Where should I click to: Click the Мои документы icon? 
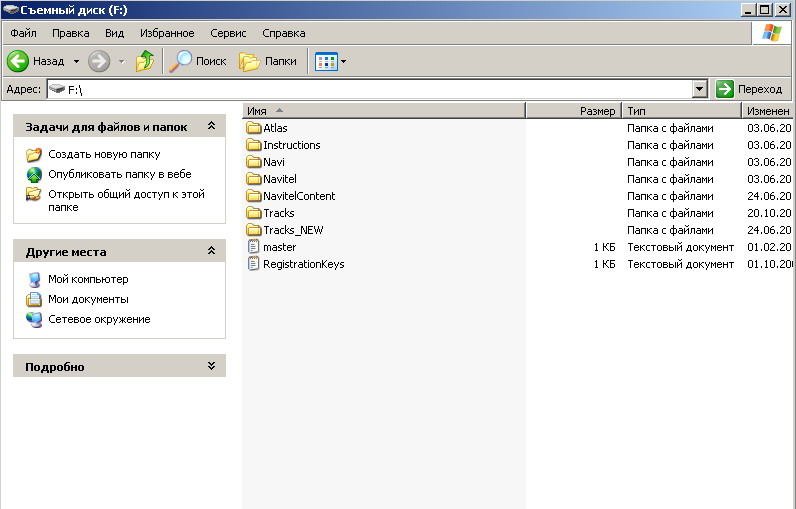(x=34, y=299)
